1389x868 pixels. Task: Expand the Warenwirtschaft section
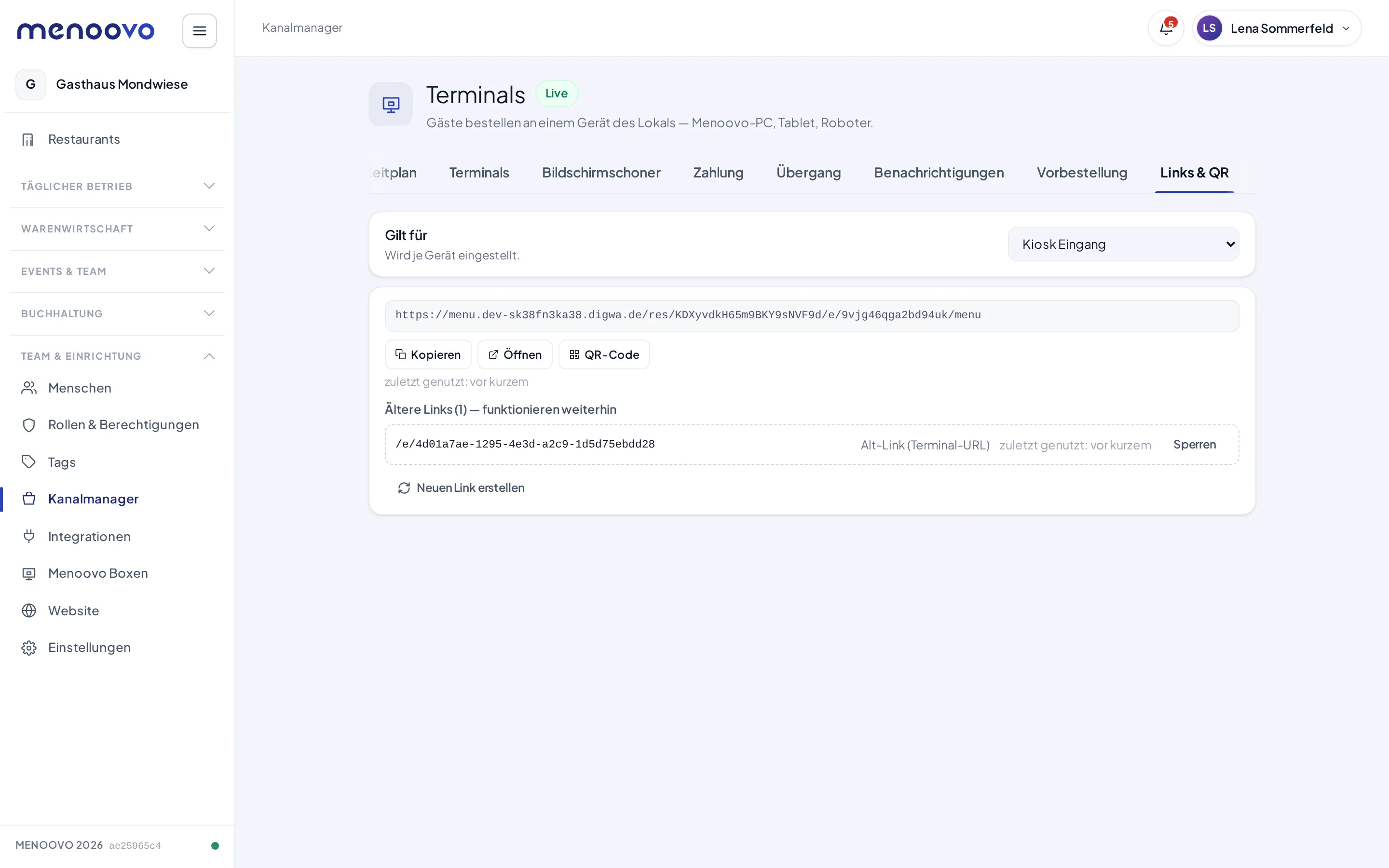[117, 229]
